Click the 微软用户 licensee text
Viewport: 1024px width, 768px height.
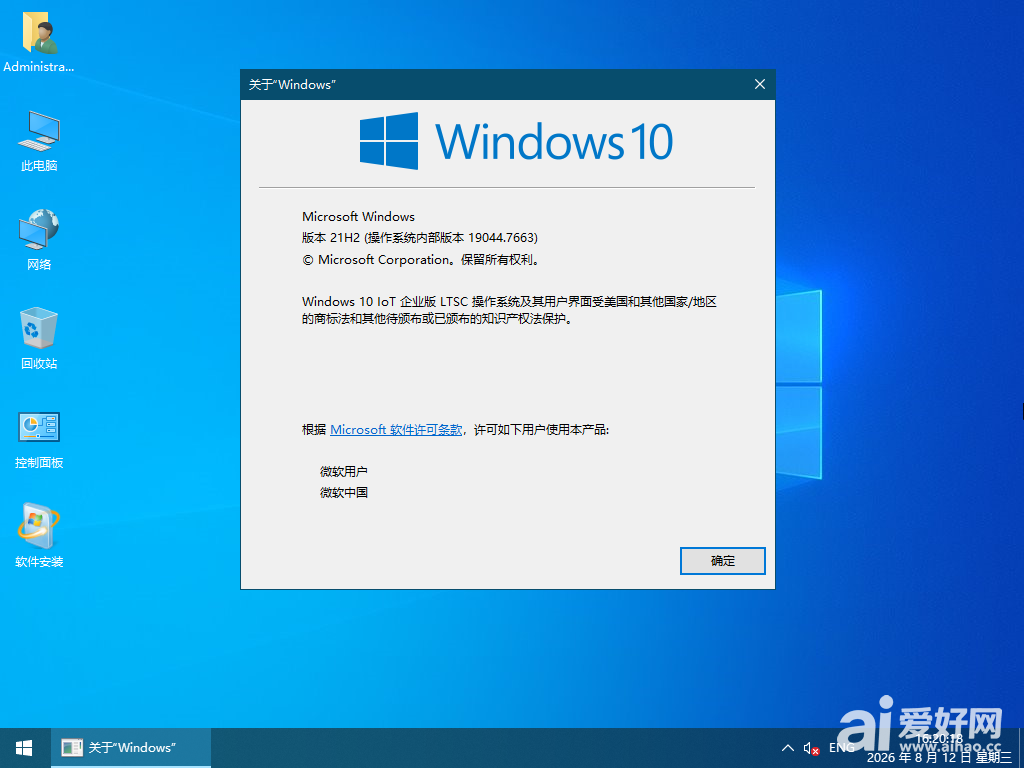[344, 472]
